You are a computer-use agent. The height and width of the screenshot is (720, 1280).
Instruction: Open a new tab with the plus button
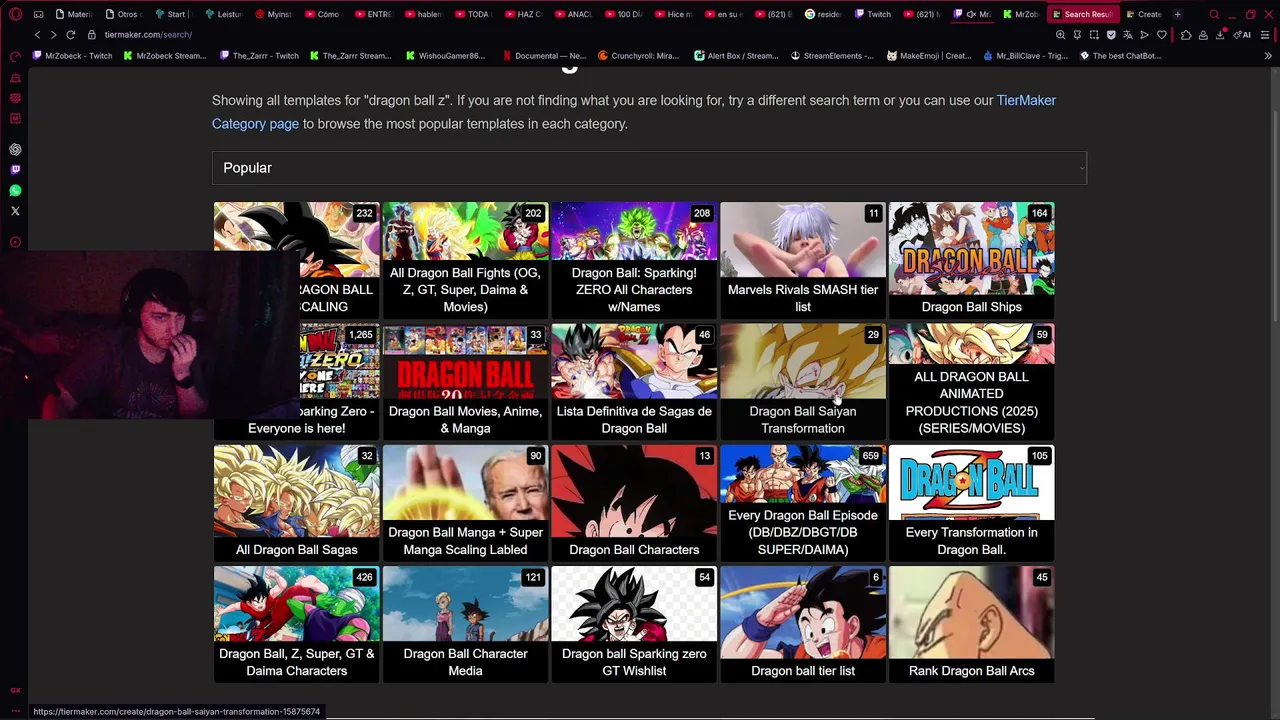tap(1177, 14)
